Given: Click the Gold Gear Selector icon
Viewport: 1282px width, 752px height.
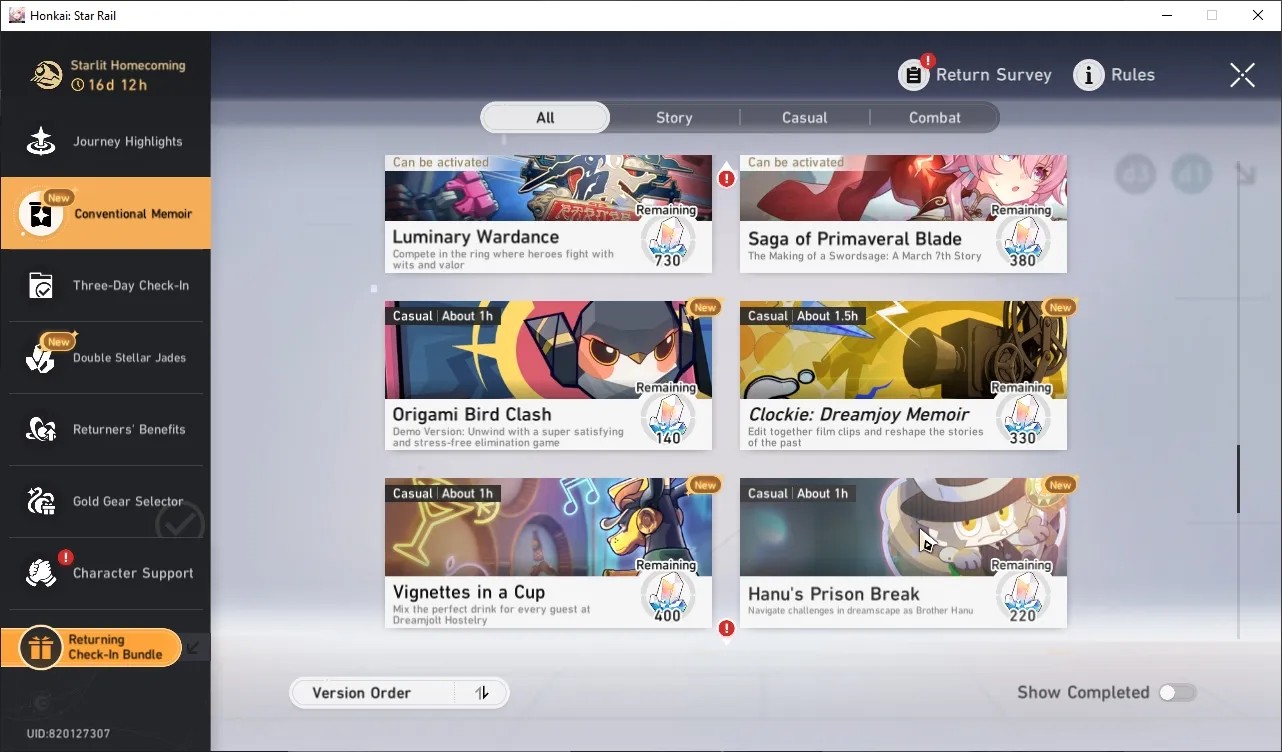Looking at the screenshot, I should pos(41,502).
